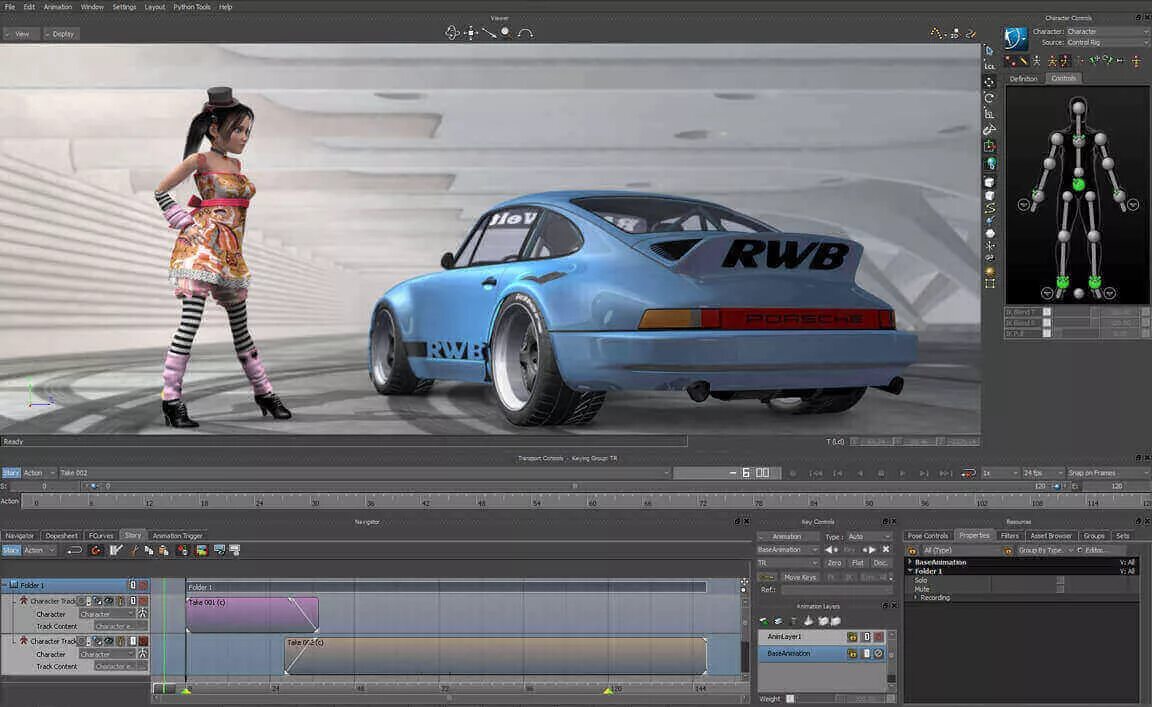Click the red circular icon in Story toolbar
Screen dimensions: 1152x707
point(96,550)
